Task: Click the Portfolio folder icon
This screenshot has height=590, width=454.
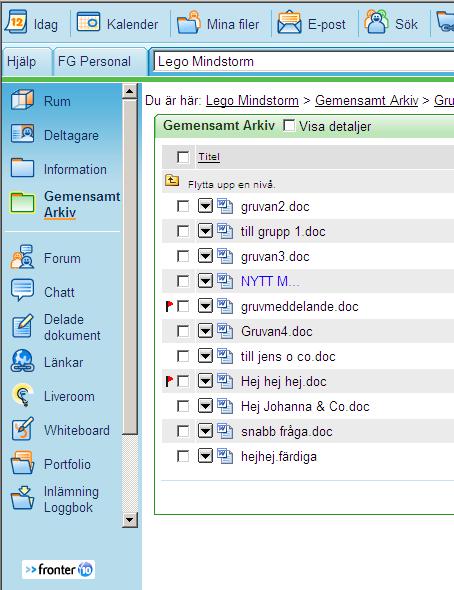Action: coord(22,463)
